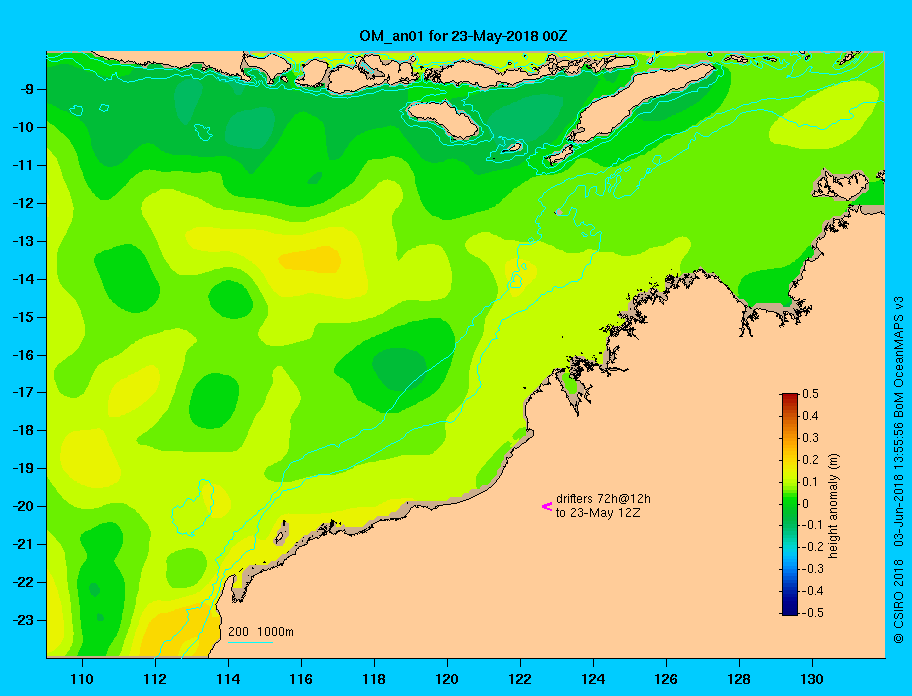Click the 'drifters 72h@12h' legend text

click(x=603, y=499)
